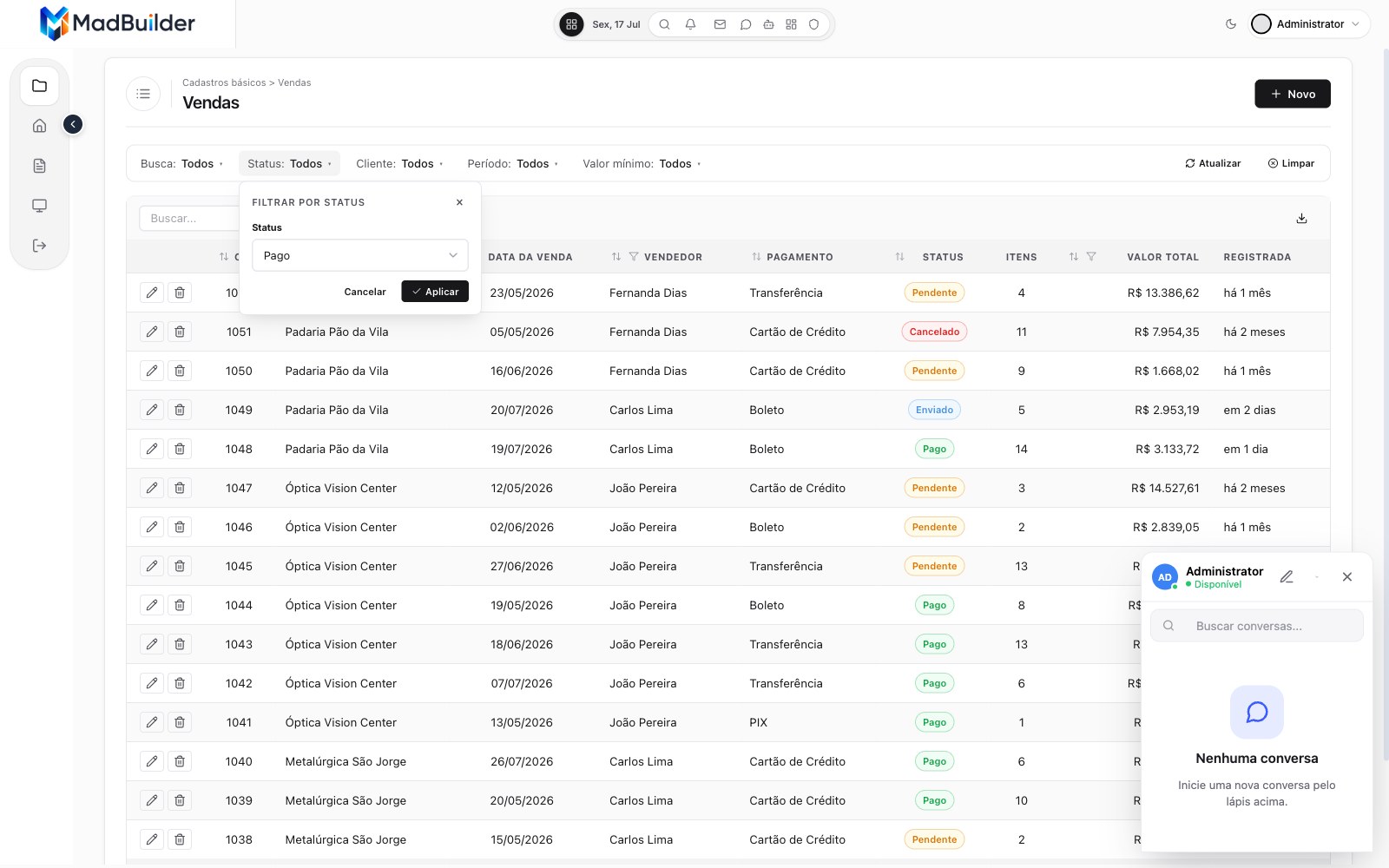The image size is (1389, 868).
Task: Open the Valor mínimo filter
Action: click(642, 163)
